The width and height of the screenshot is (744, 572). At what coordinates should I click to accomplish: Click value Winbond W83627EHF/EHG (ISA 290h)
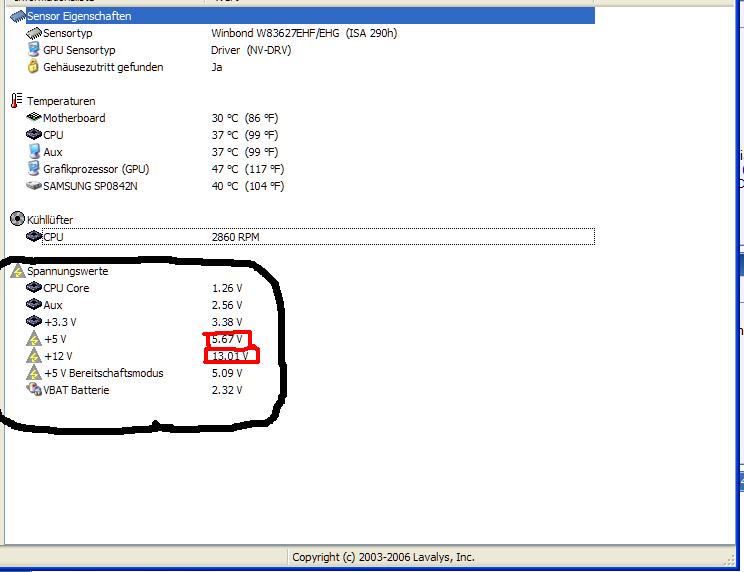[x=304, y=33]
